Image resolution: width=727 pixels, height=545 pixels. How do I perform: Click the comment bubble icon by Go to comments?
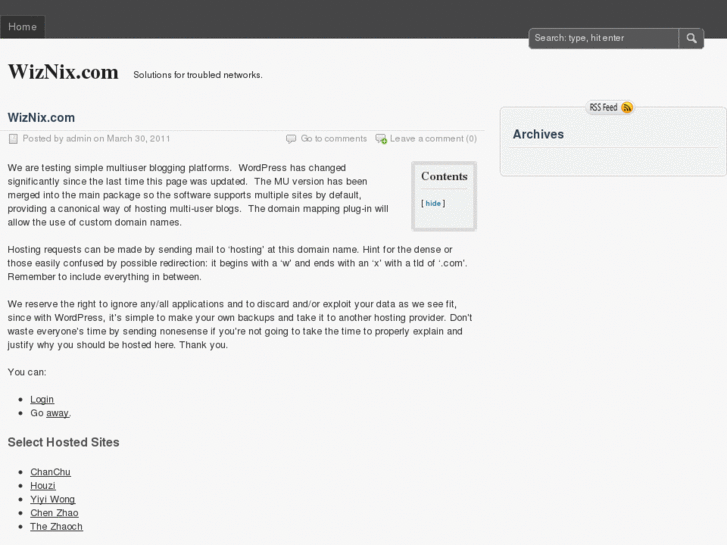click(x=291, y=139)
